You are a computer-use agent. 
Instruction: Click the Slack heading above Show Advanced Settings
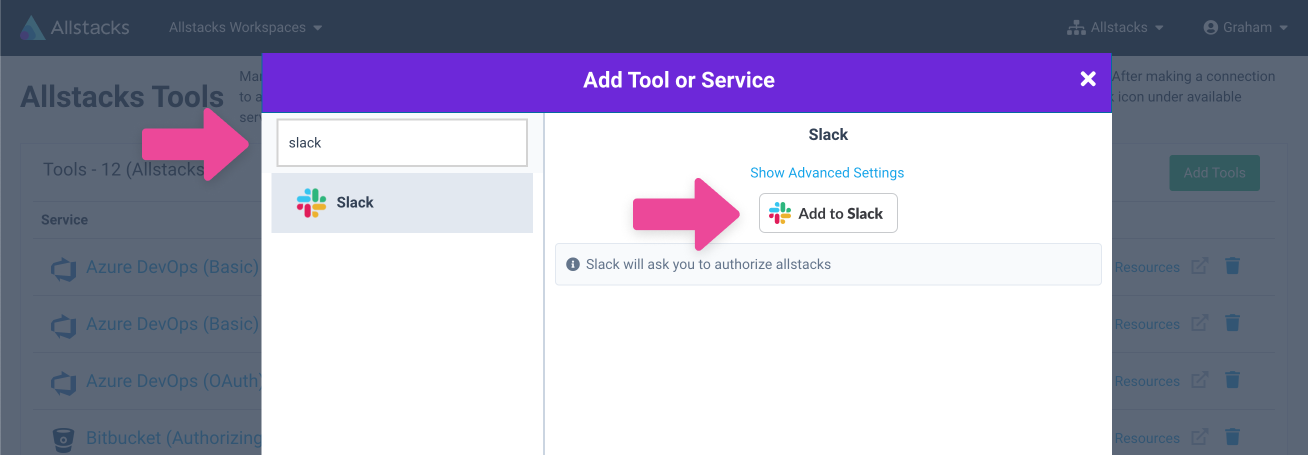click(x=828, y=134)
